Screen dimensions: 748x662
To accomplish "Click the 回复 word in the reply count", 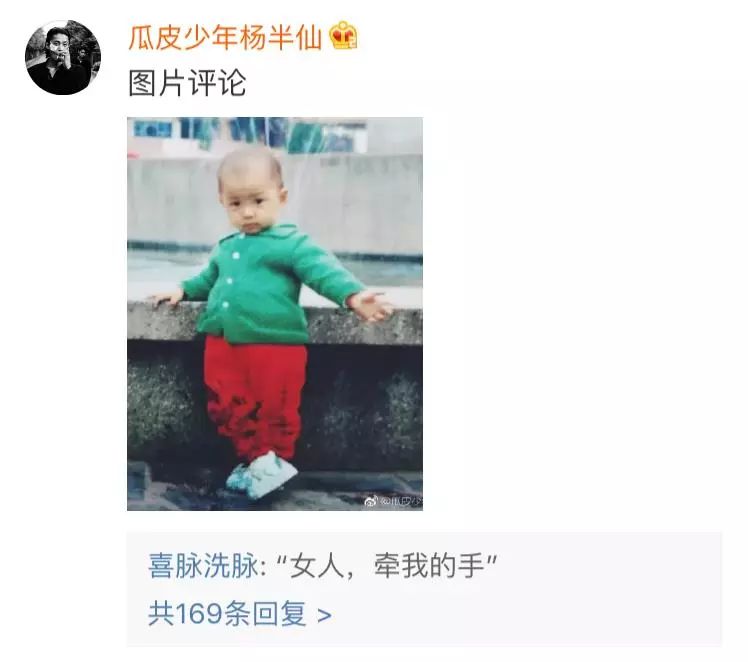I will [x=280, y=614].
